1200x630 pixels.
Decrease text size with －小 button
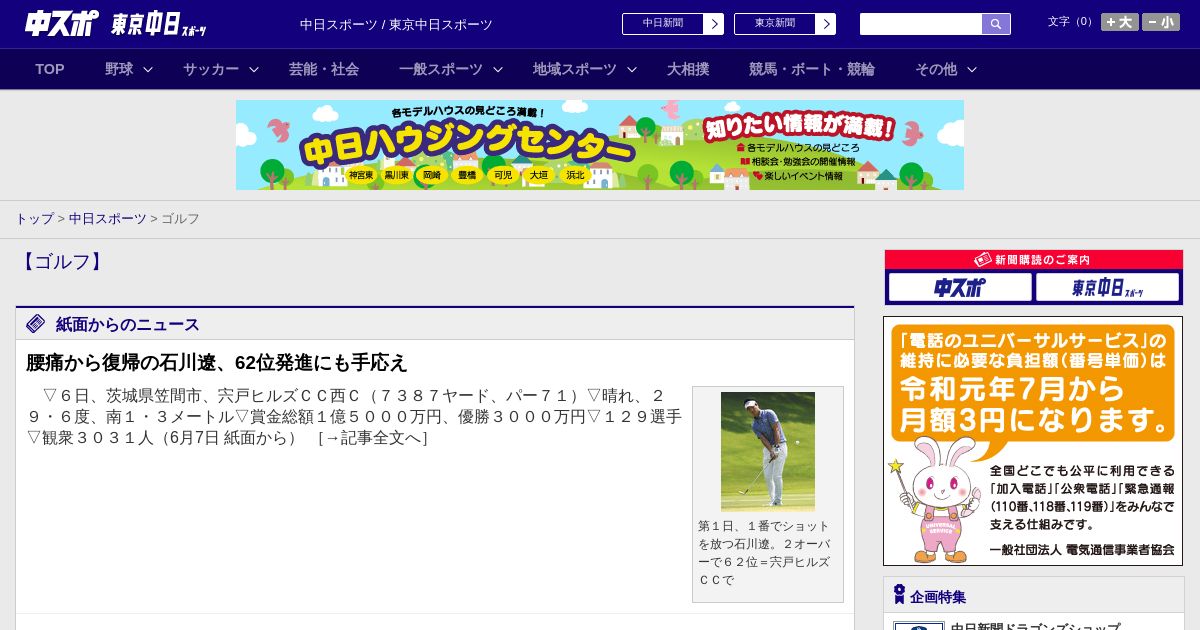point(1161,22)
